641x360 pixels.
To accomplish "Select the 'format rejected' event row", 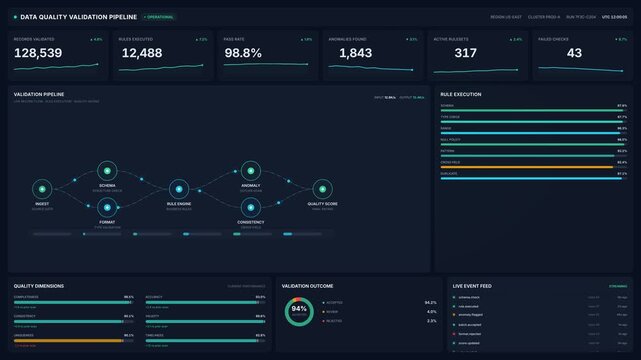I will (540, 334).
